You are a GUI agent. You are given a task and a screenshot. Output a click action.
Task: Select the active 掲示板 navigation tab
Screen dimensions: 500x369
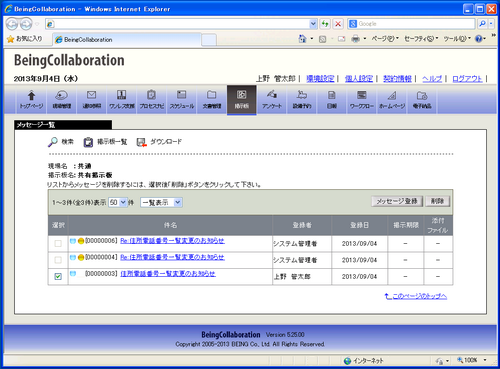[242, 99]
